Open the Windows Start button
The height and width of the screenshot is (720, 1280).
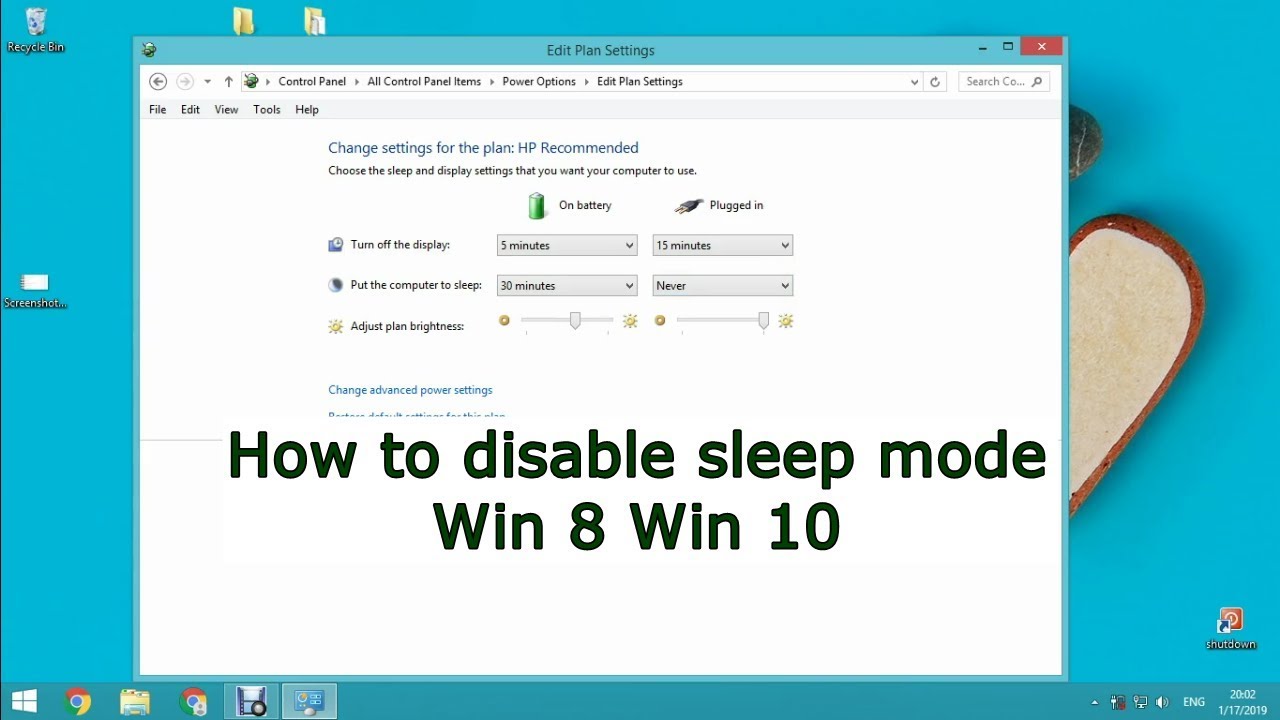25,701
